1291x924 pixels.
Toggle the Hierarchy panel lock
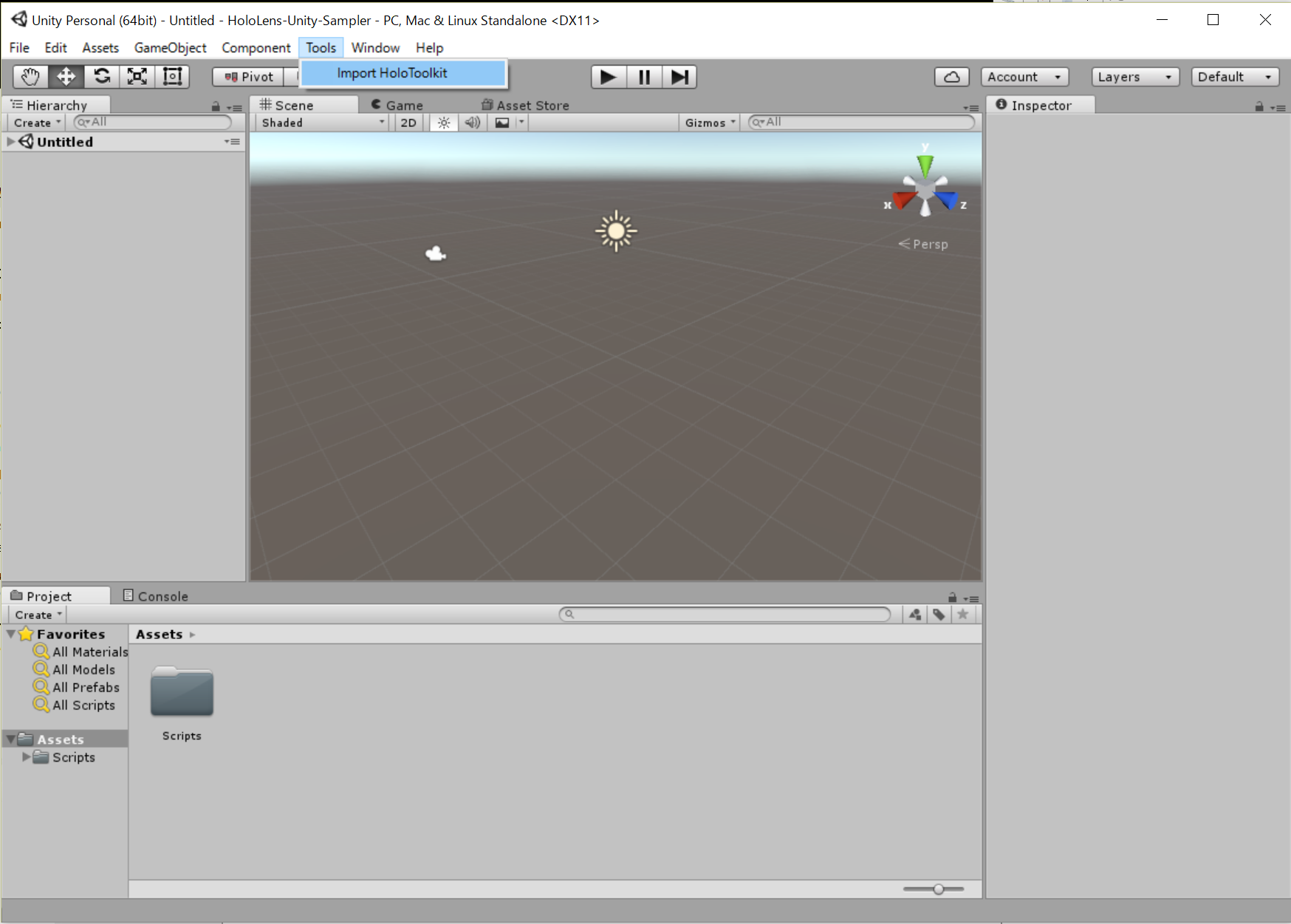pos(216,107)
